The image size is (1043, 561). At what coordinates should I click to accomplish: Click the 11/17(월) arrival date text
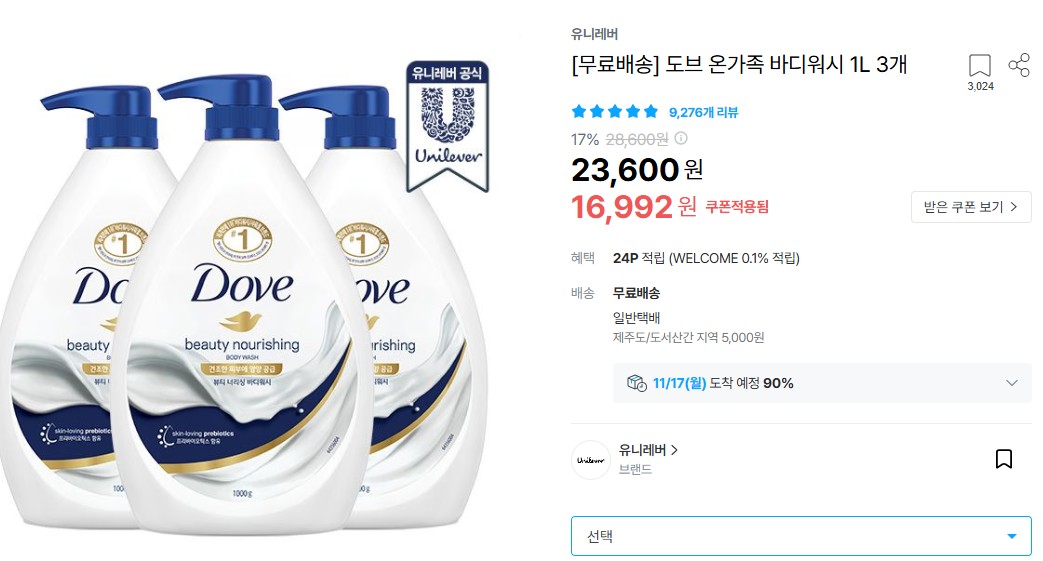click(679, 383)
